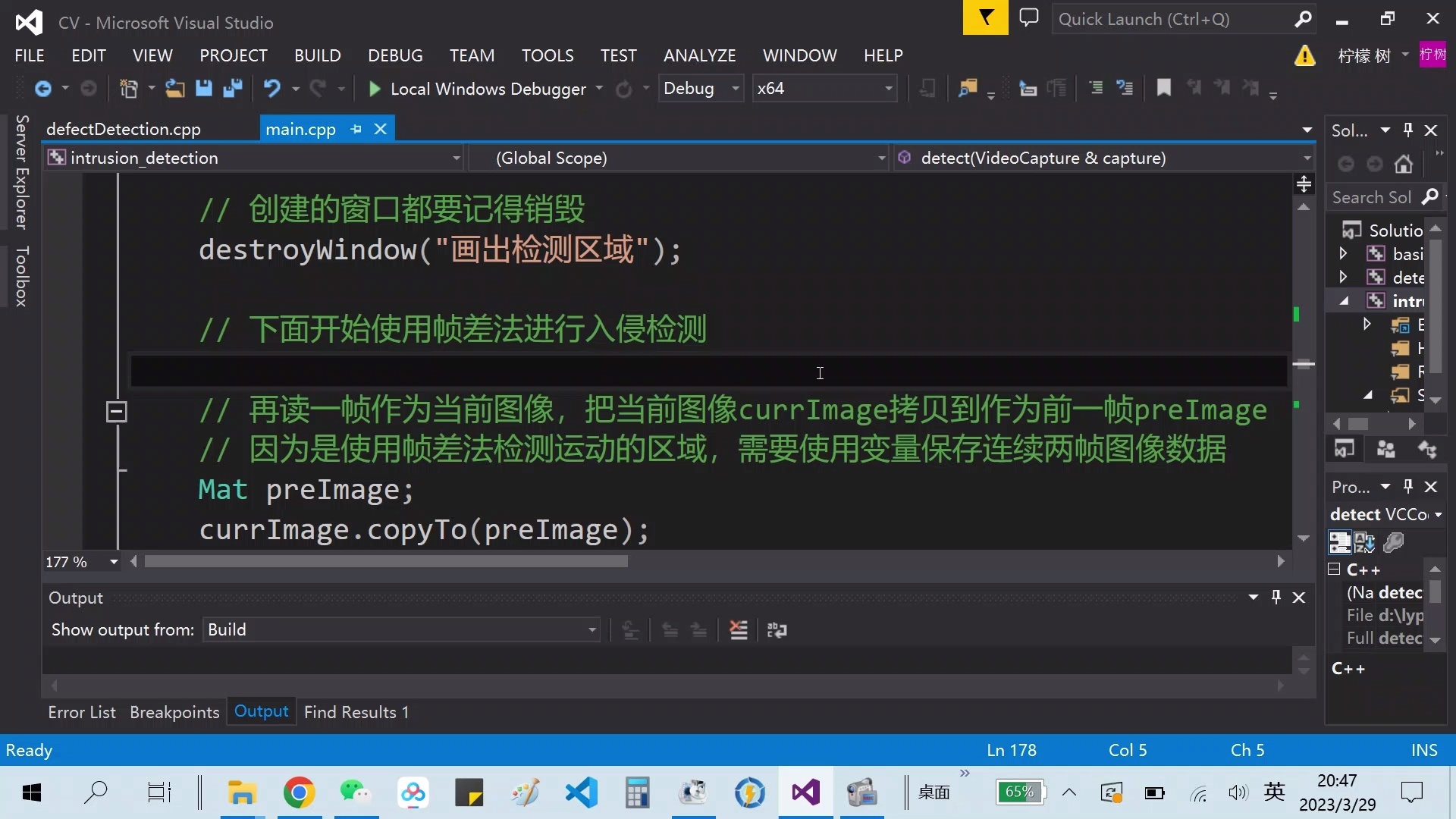Open WeChat from the taskbar
Viewport: 1456px width, 819px height.
point(353,792)
